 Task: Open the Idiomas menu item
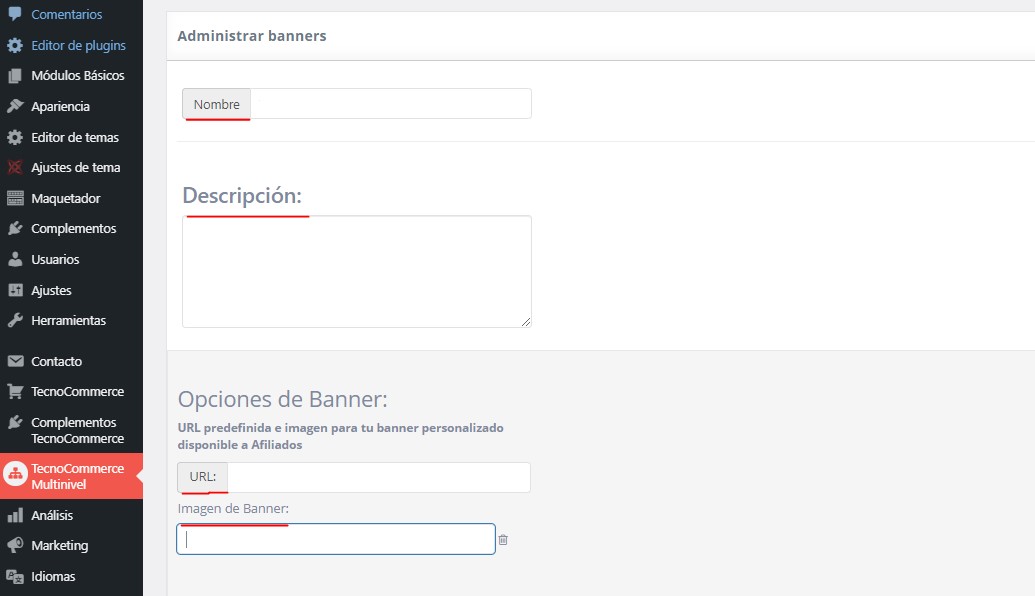point(53,576)
